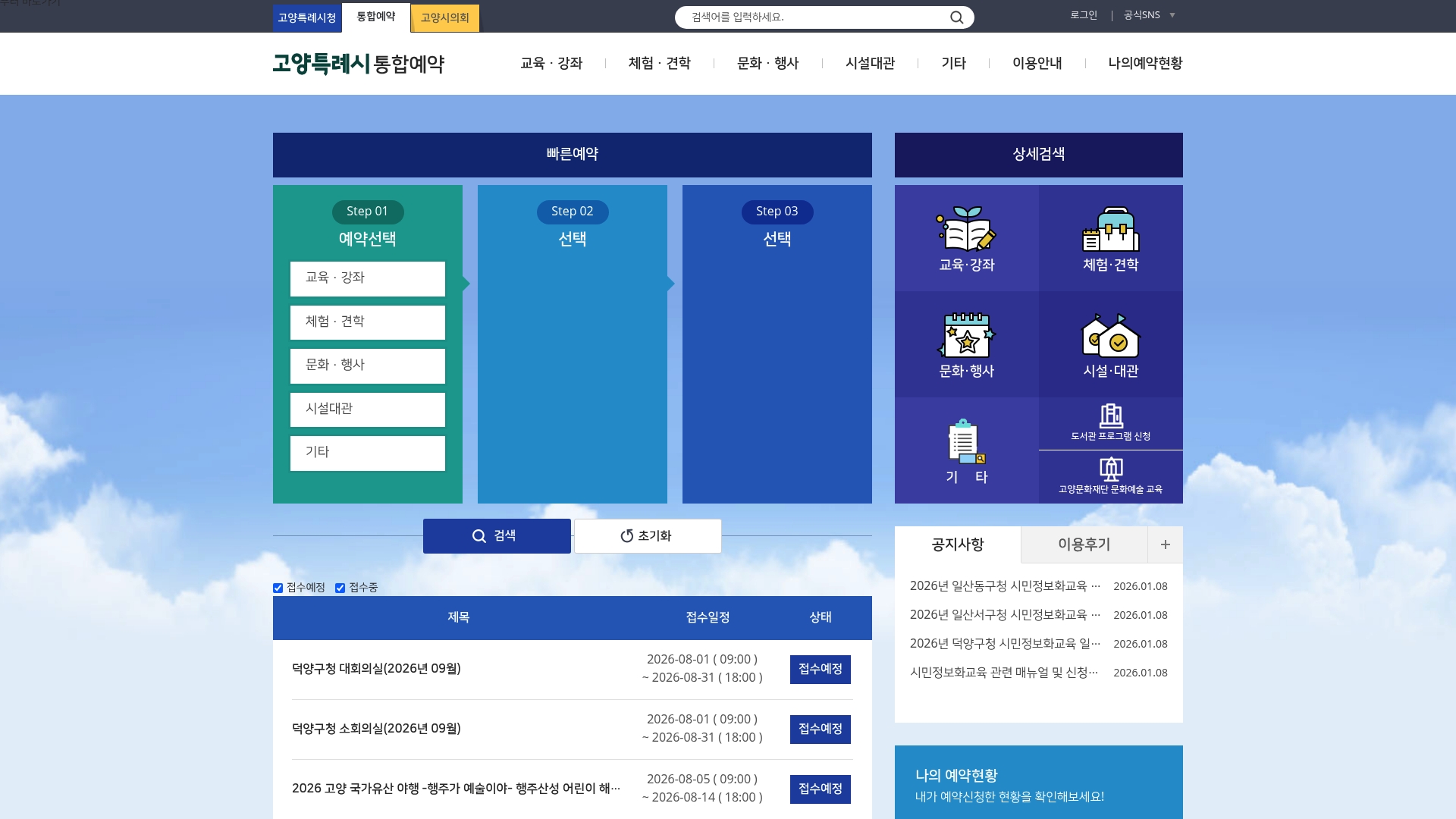
Task: Click the 고양특례시 통합예약 logo
Action: [359, 64]
